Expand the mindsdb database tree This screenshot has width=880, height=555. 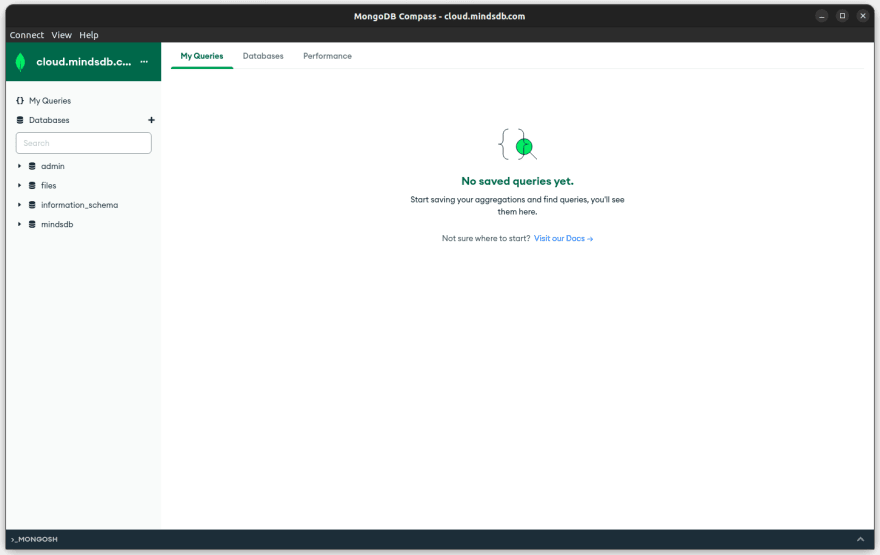(19, 224)
